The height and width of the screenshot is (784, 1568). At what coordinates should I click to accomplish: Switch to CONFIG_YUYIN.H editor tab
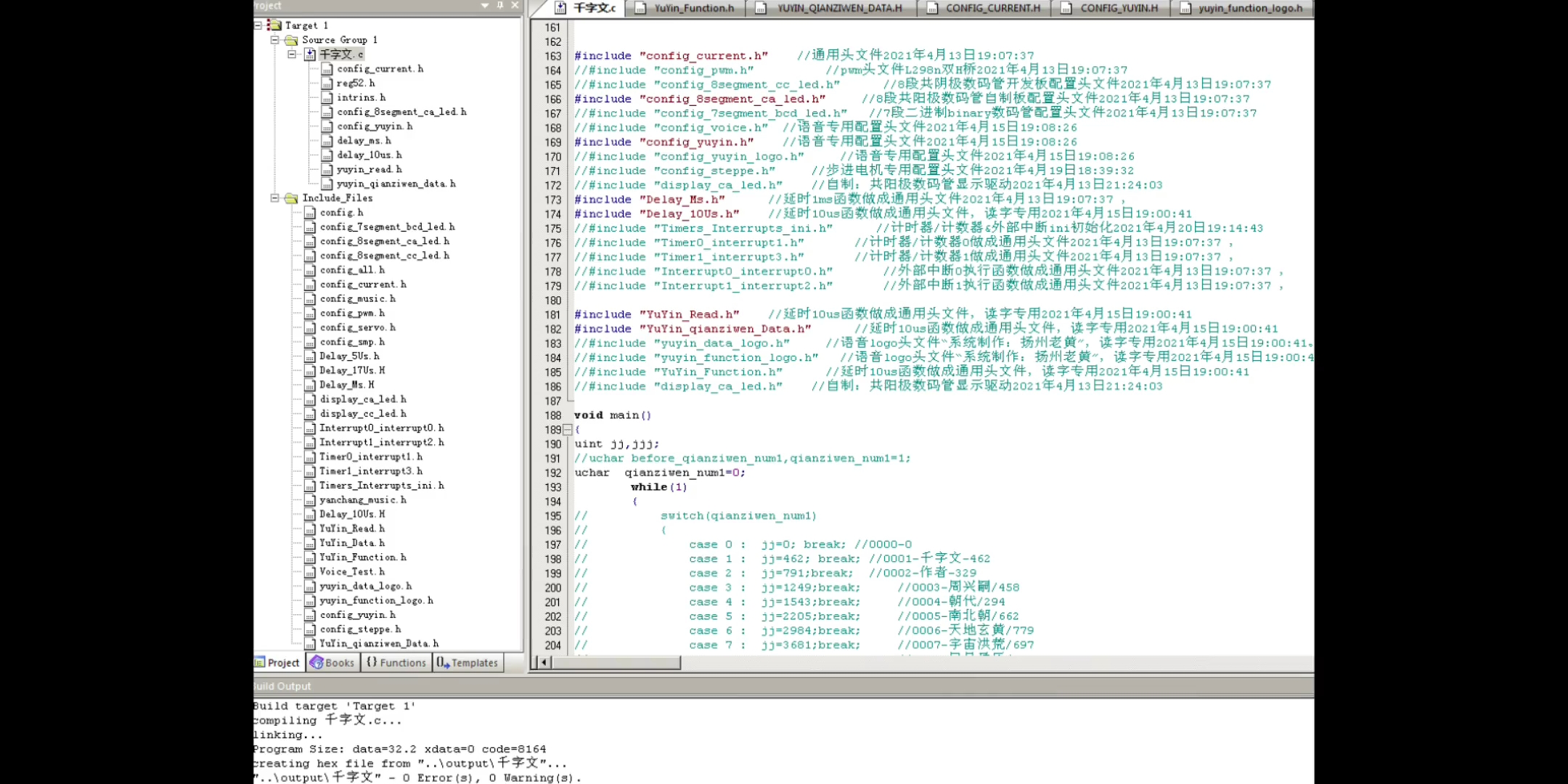click(x=1119, y=8)
